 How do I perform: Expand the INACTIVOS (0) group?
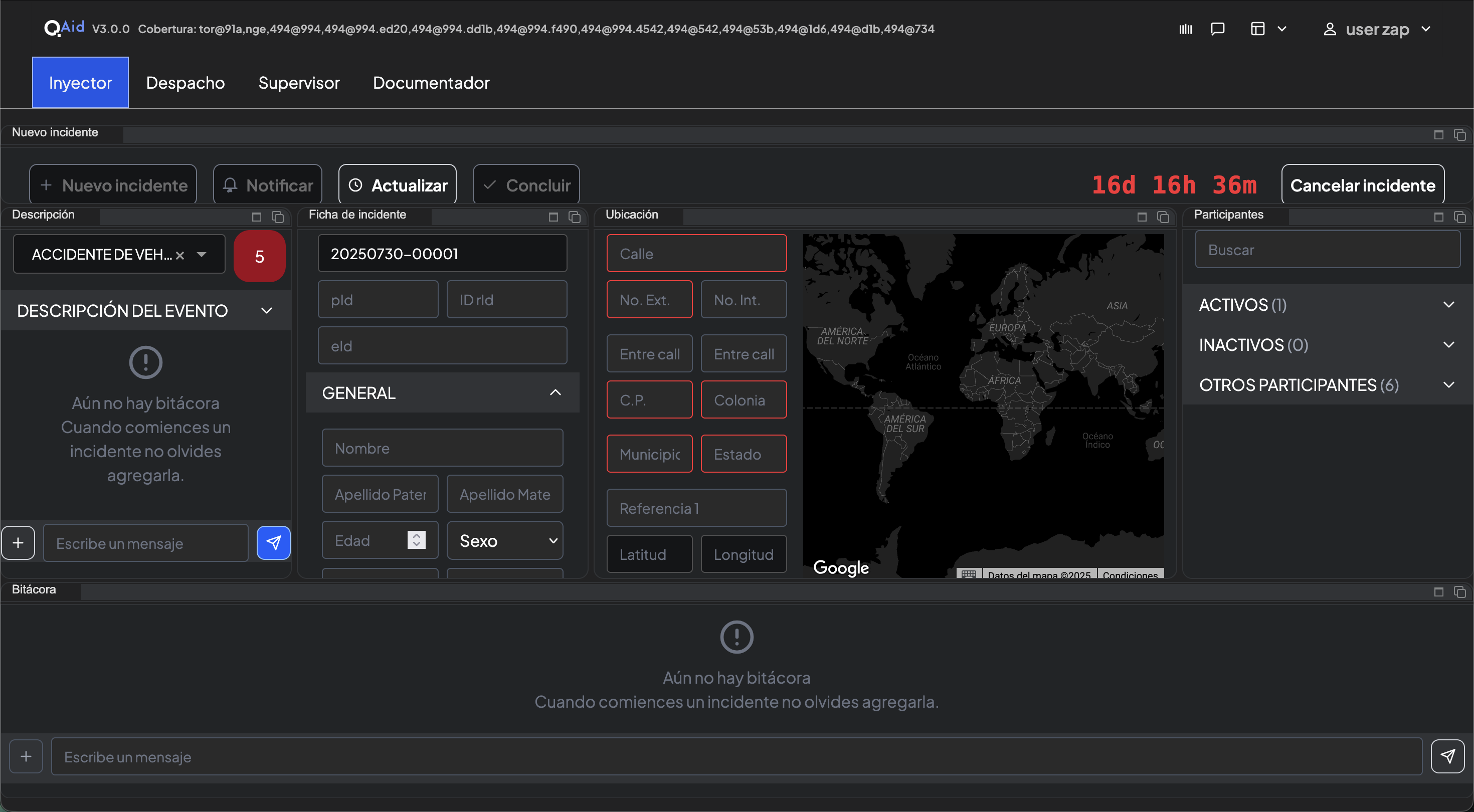pyautogui.click(x=1328, y=344)
